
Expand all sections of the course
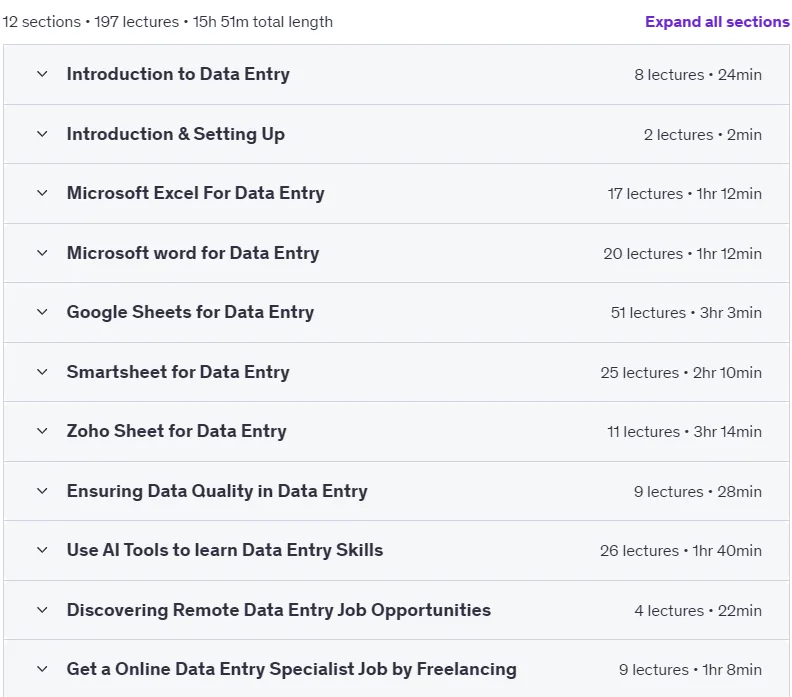point(717,22)
